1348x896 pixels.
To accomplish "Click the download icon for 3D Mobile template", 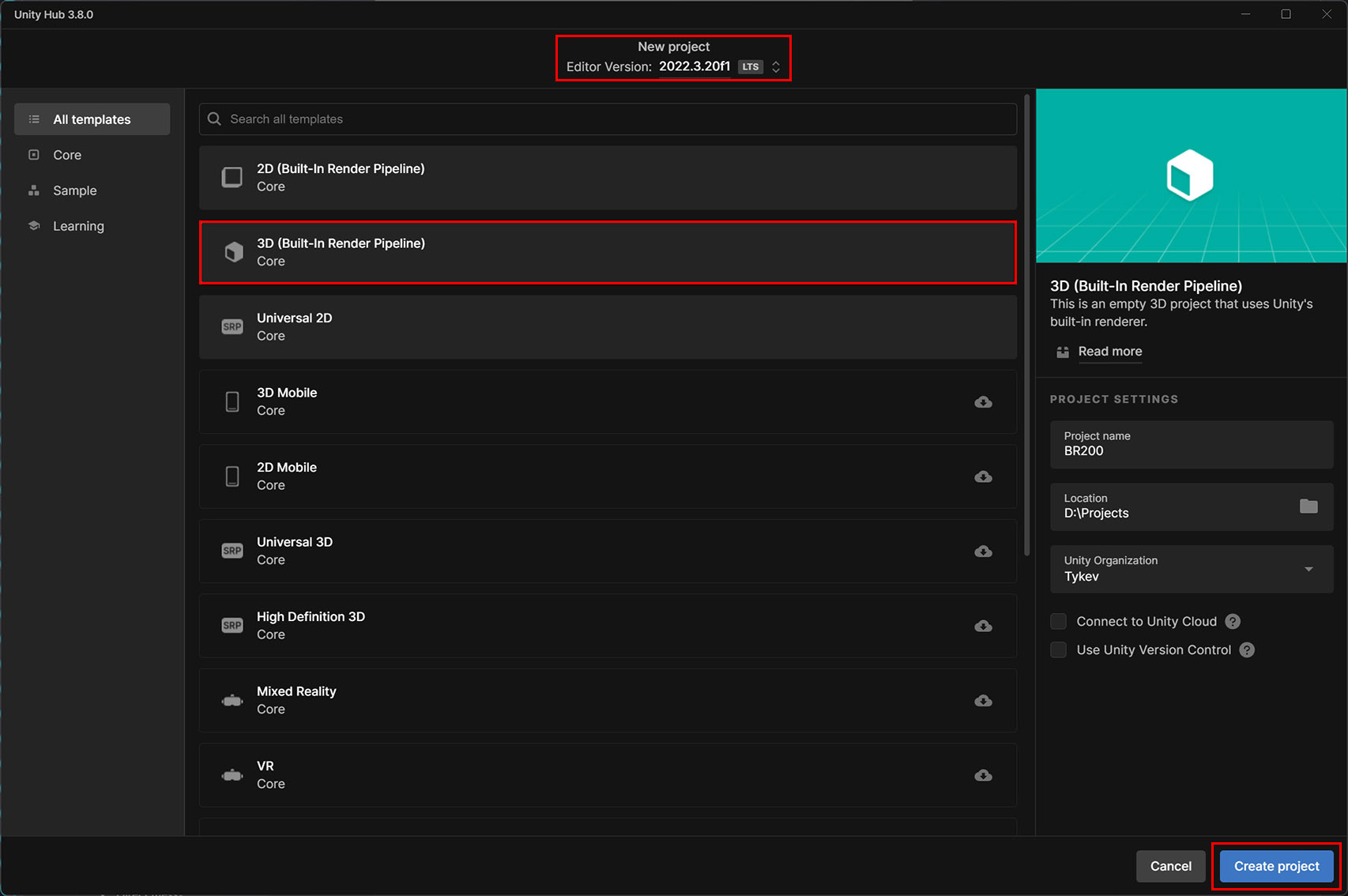I will pos(983,402).
